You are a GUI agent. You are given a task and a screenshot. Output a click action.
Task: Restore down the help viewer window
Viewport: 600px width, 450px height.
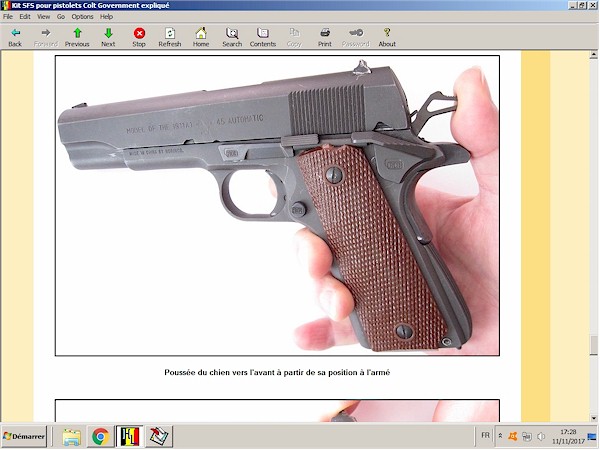pos(581,5)
